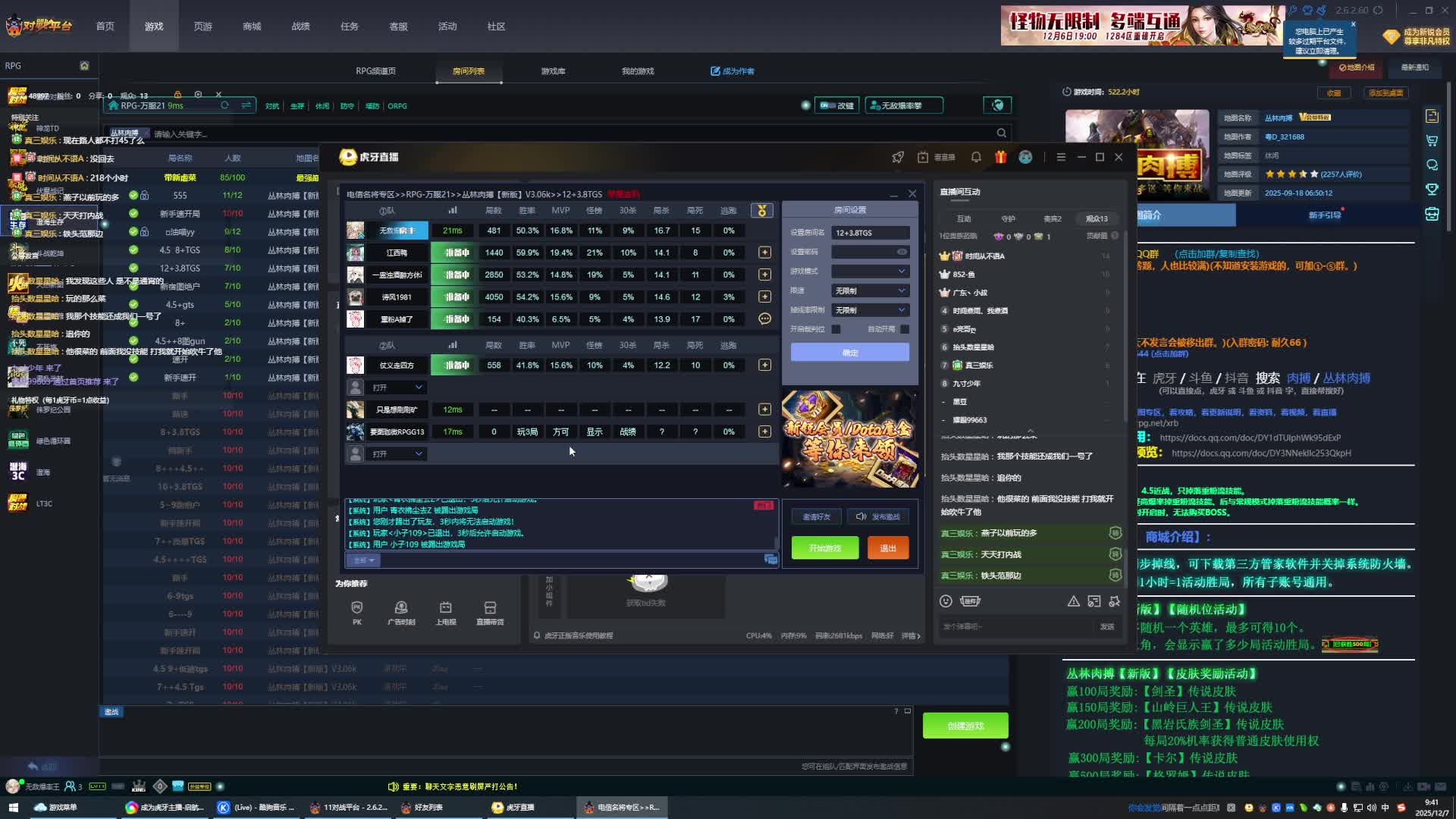Enable the 自动开局 checkbox

click(x=905, y=329)
